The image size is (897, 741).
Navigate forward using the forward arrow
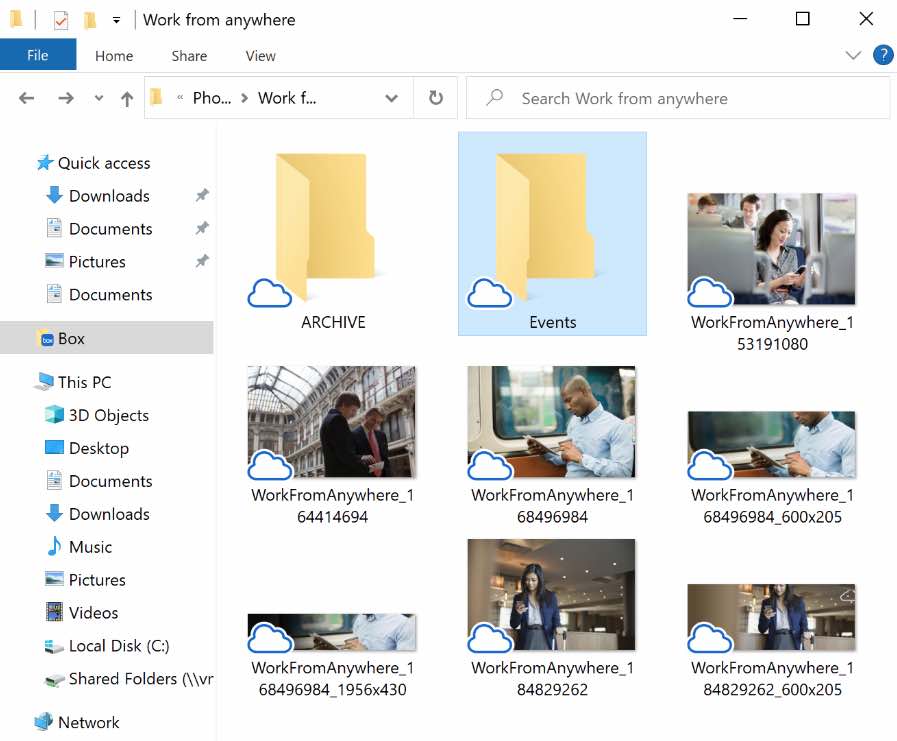click(62, 97)
